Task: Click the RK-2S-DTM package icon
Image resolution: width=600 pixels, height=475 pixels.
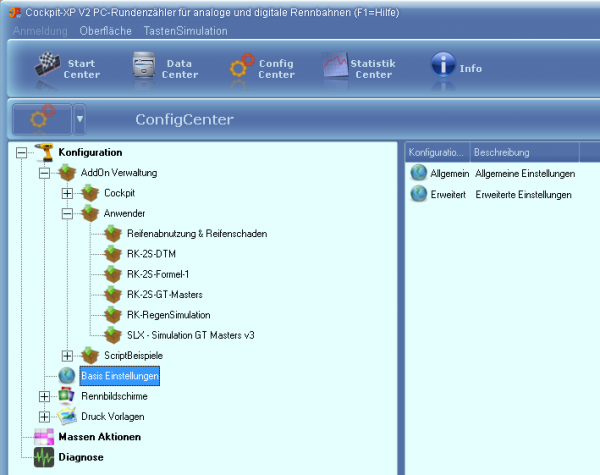Action: pos(113,254)
